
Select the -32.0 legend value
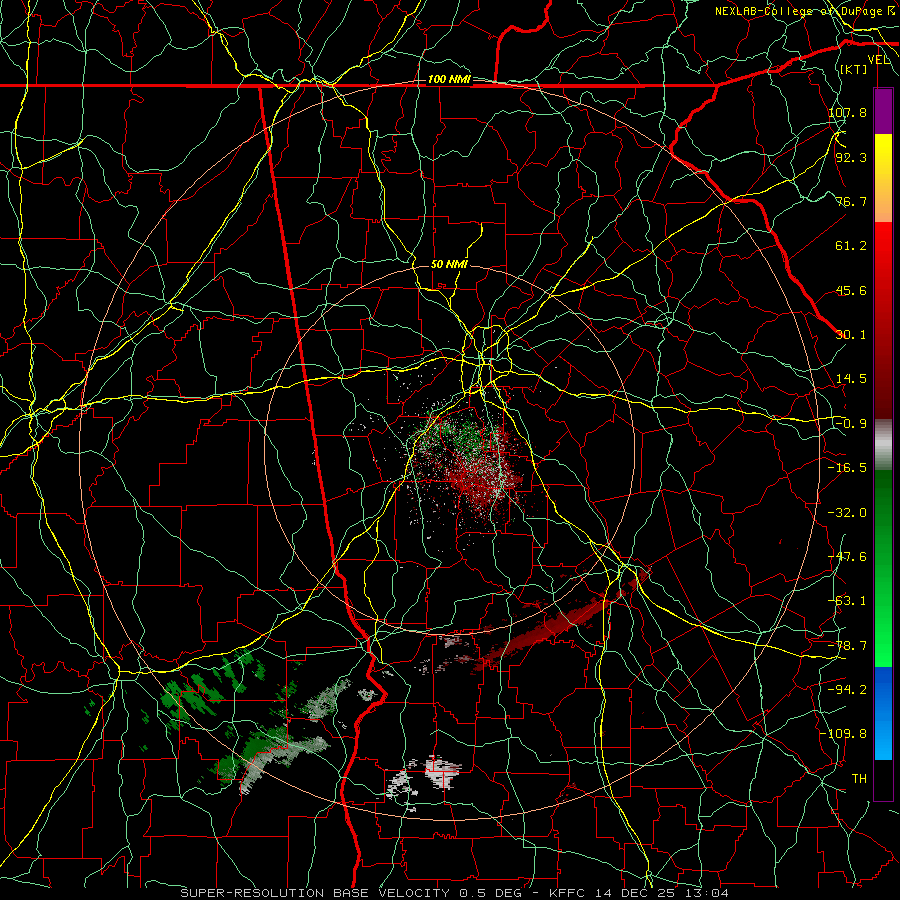coord(847,513)
